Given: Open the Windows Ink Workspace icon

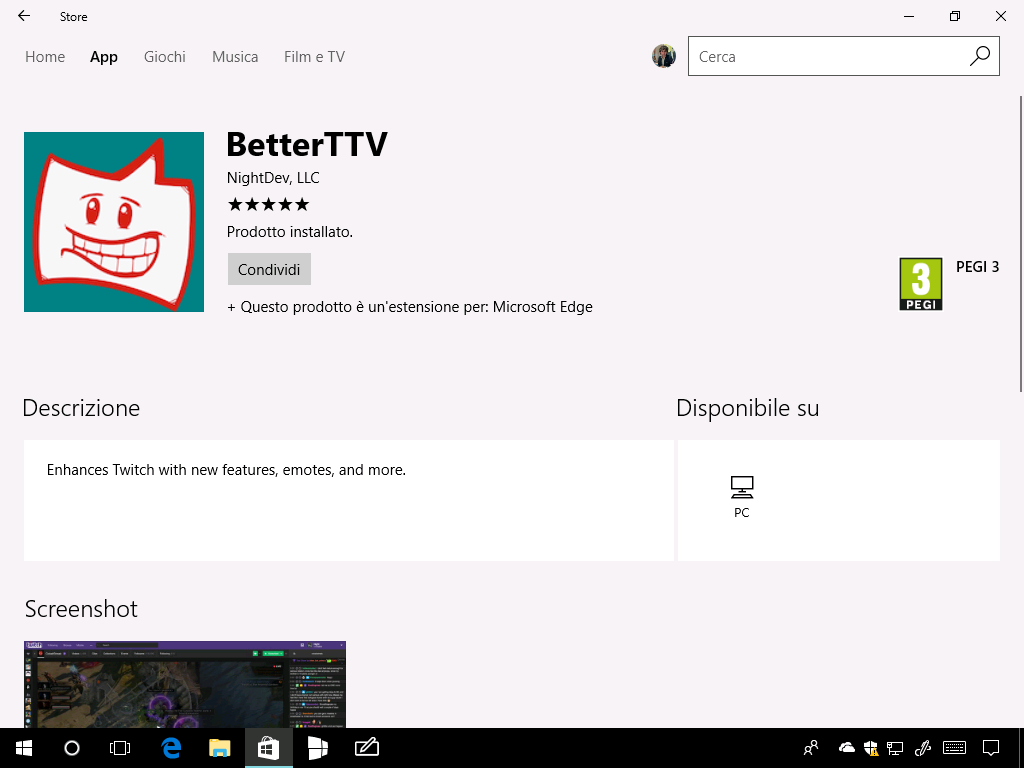Looking at the screenshot, I should pyautogui.click(x=923, y=748).
